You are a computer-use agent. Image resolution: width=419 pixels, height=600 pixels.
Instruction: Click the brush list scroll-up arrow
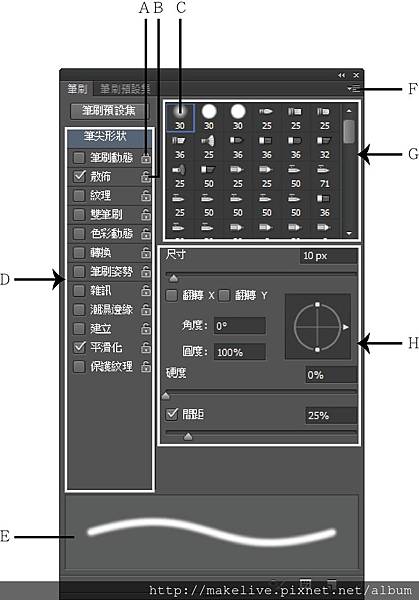point(349,111)
